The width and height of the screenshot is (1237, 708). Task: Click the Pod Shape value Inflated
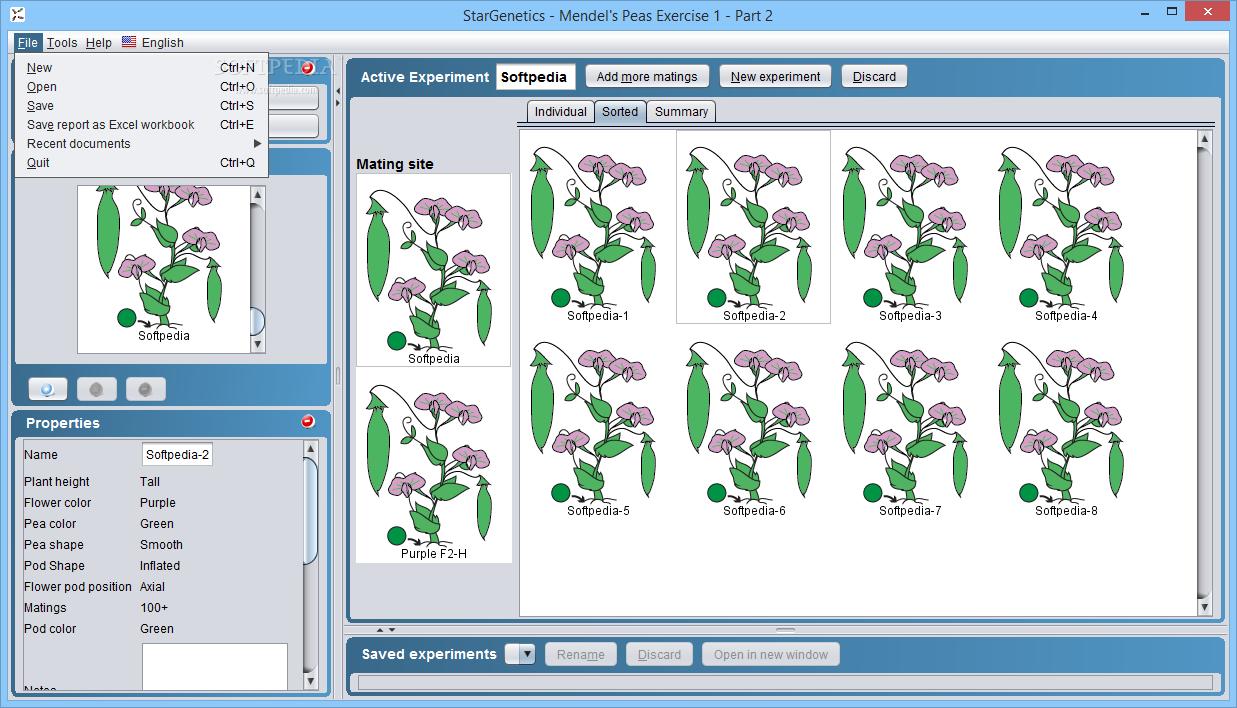160,566
